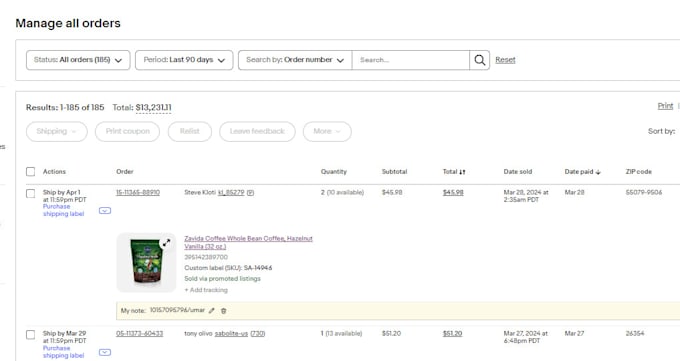Enlarge the coffee product image icon
Image resolution: width=680 pixels, height=361 pixels.
click(x=166, y=243)
